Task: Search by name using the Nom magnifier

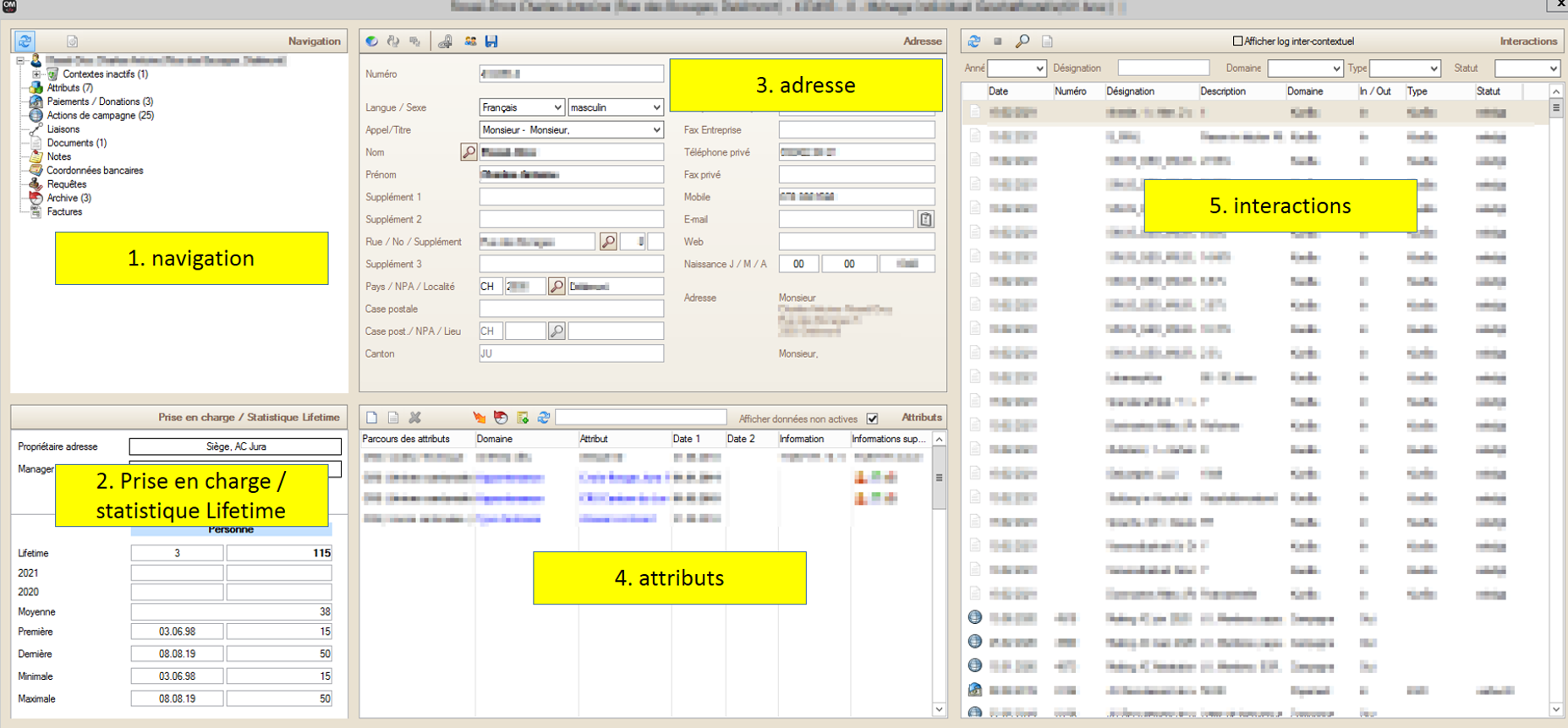Action: point(469,152)
